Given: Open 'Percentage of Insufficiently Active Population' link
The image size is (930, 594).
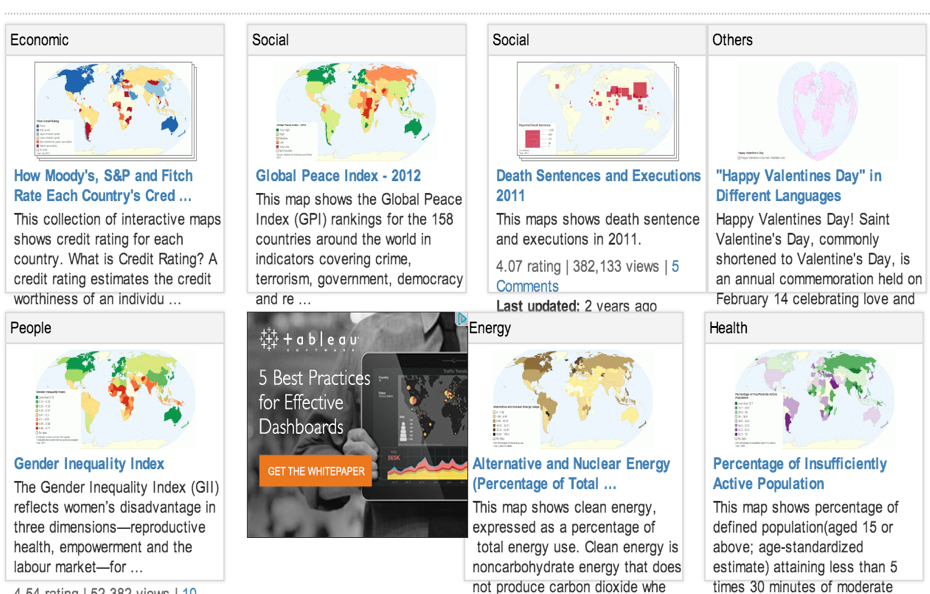Looking at the screenshot, I should click(x=800, y=474).
